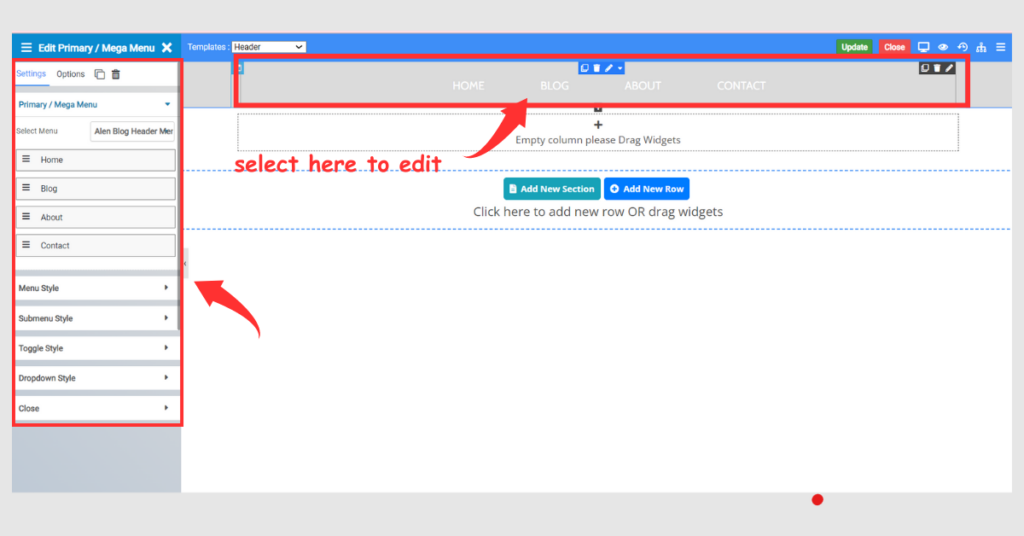Click drag handle of Blog menu item
Image resolution: width=1024 pixels, height=536 pixels.
(x=26, y=188)
